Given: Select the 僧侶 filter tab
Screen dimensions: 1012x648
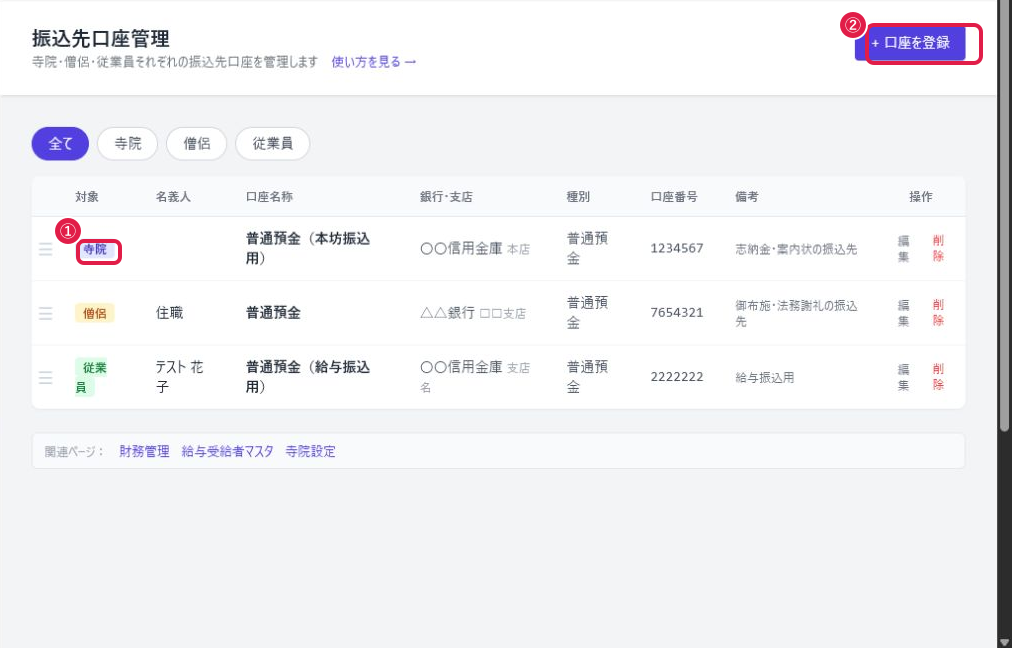Looking at the screenshot, I should [x=197, y=143].
